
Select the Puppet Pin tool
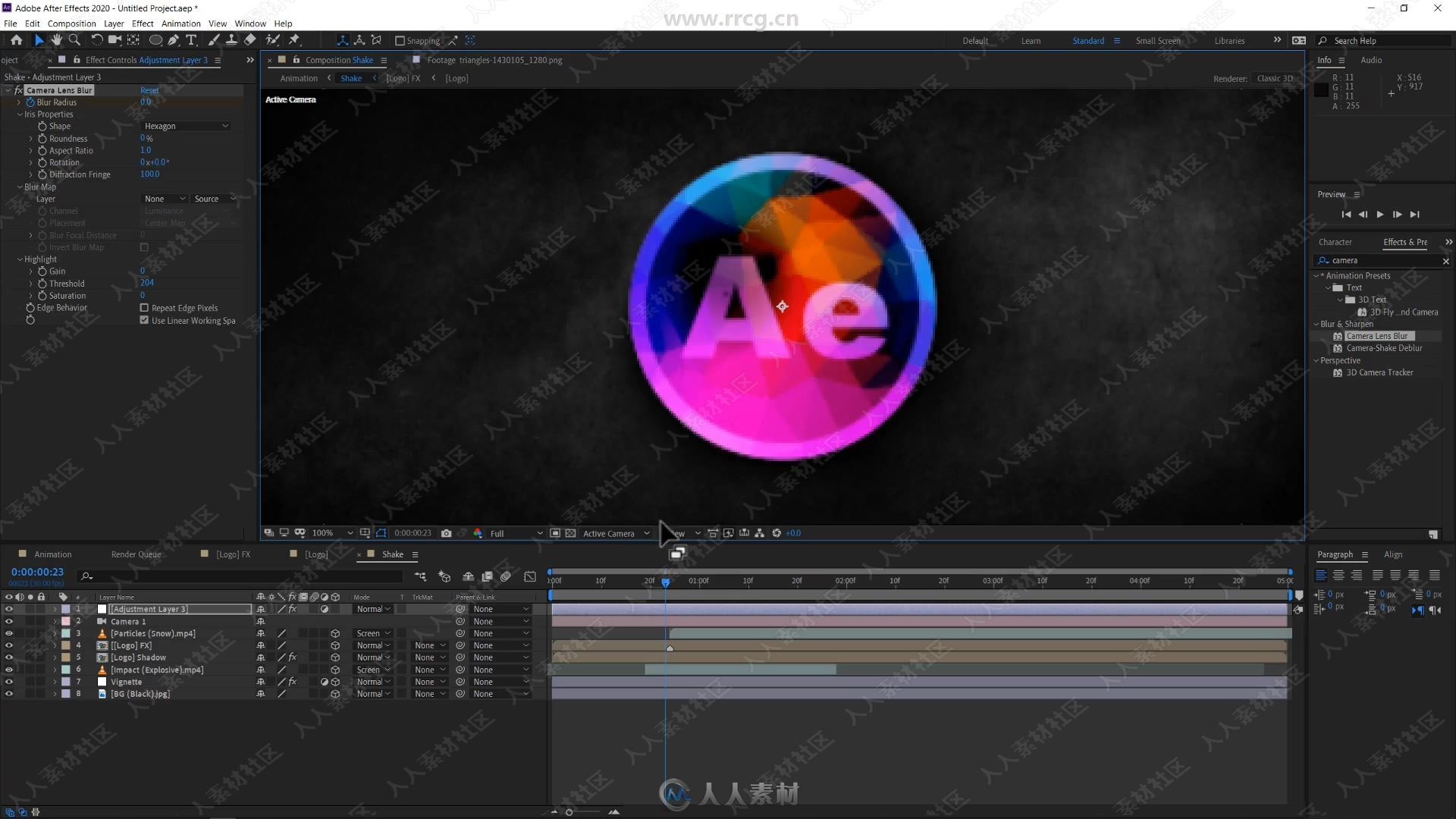[294, 40]
